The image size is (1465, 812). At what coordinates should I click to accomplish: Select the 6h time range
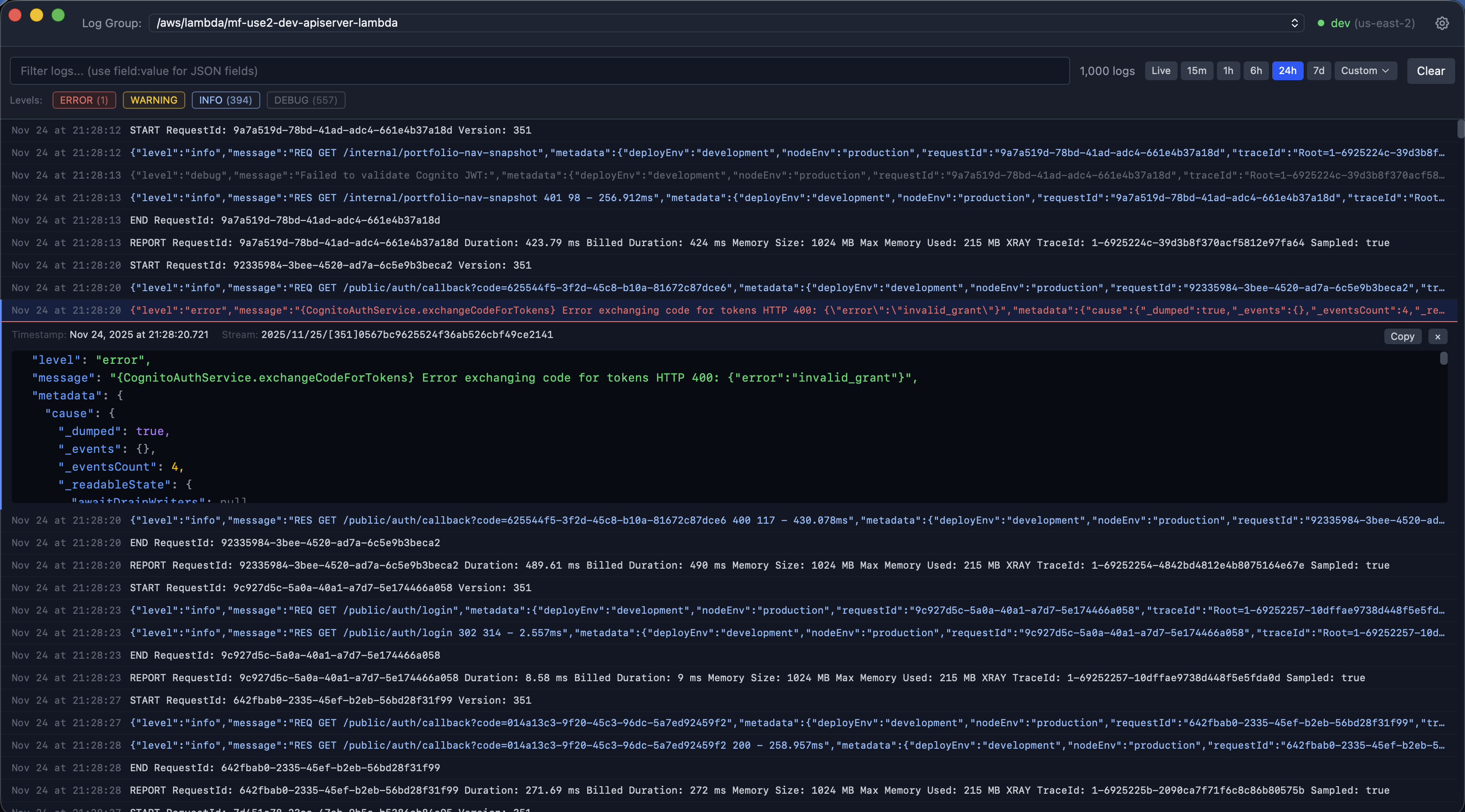1256,70
